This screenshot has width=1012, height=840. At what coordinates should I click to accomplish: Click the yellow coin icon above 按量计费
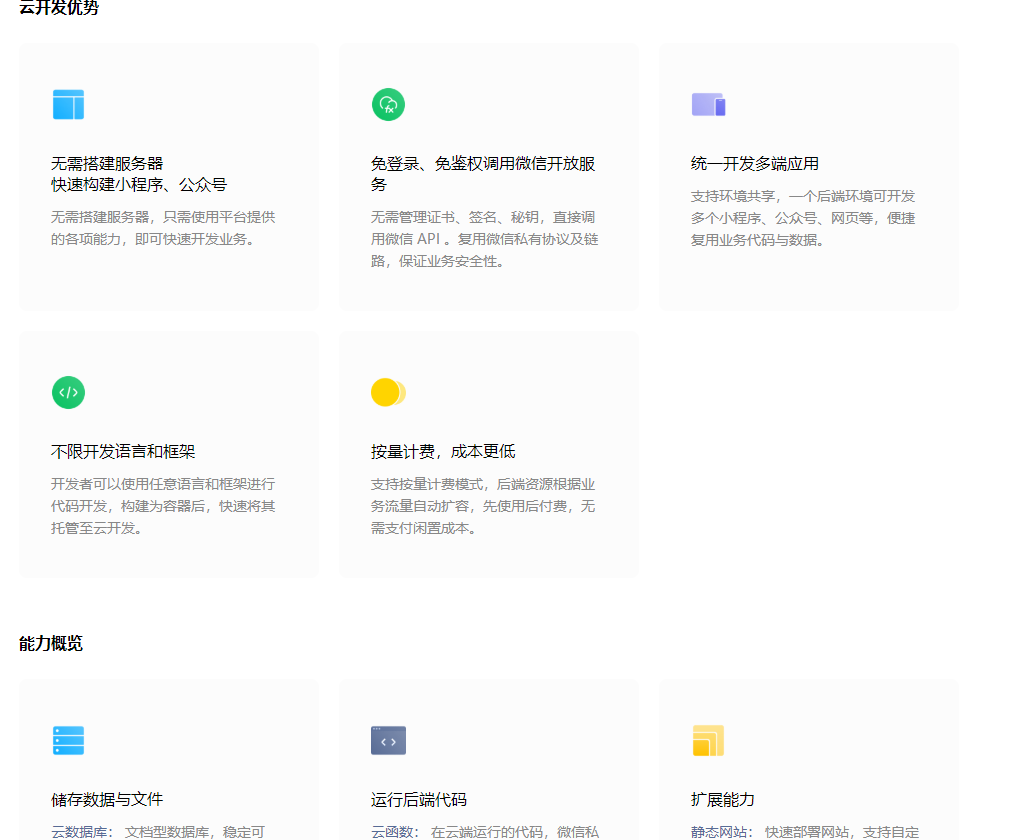coord(388,392)
